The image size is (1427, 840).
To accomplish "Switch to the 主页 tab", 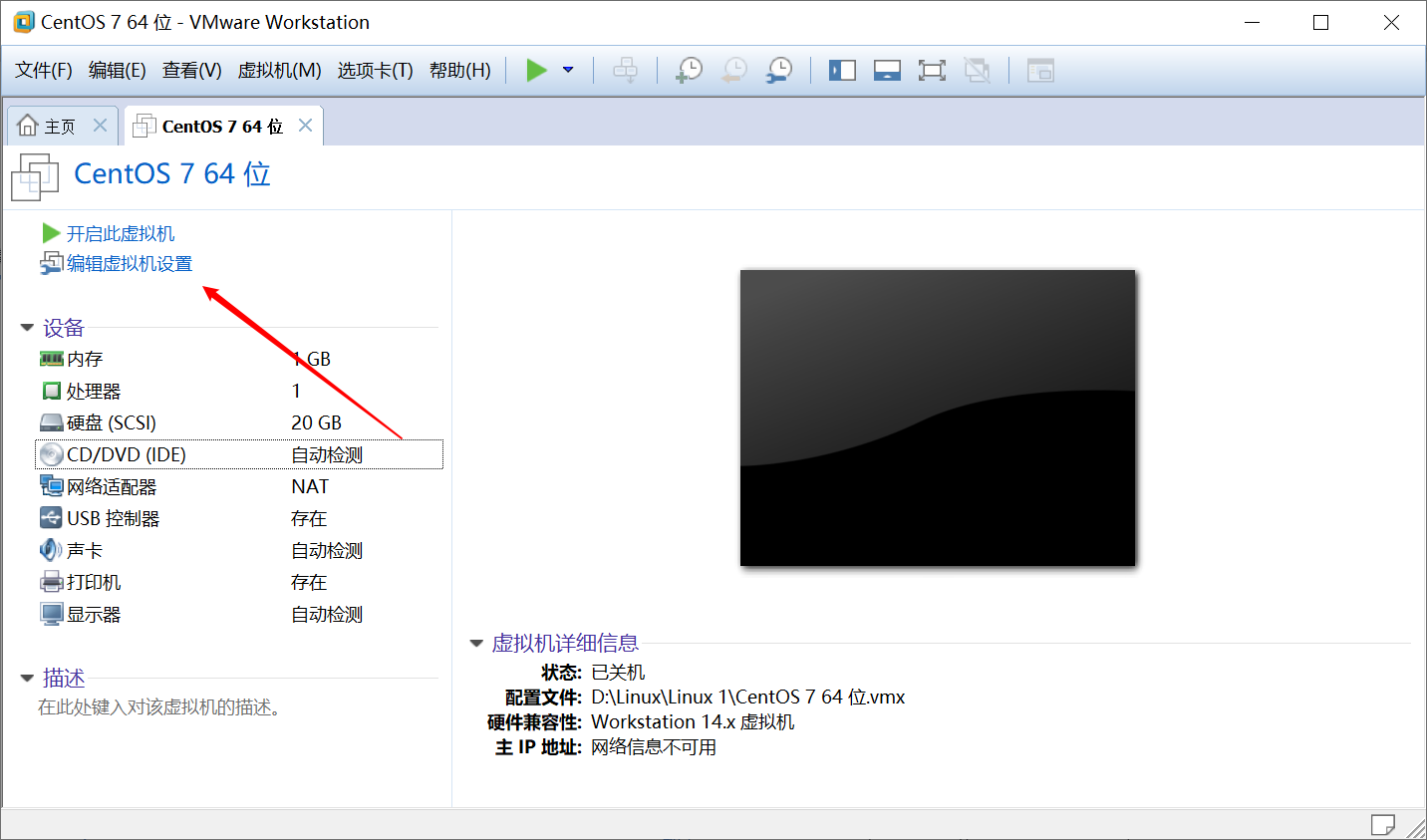I will (55, 125).
